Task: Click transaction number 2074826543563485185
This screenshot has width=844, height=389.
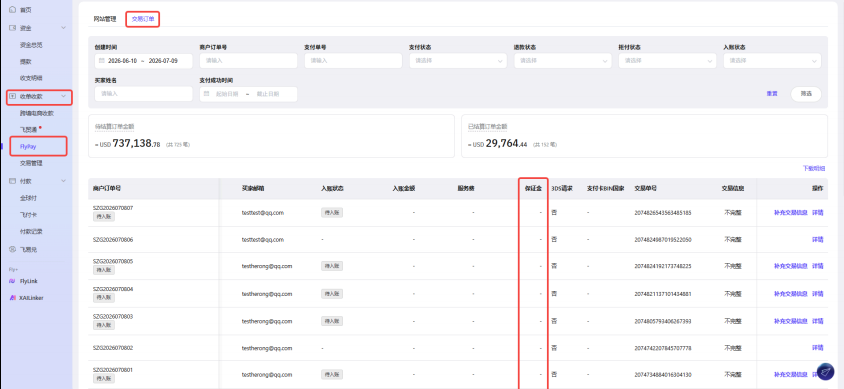Action: tap(663, 213)
